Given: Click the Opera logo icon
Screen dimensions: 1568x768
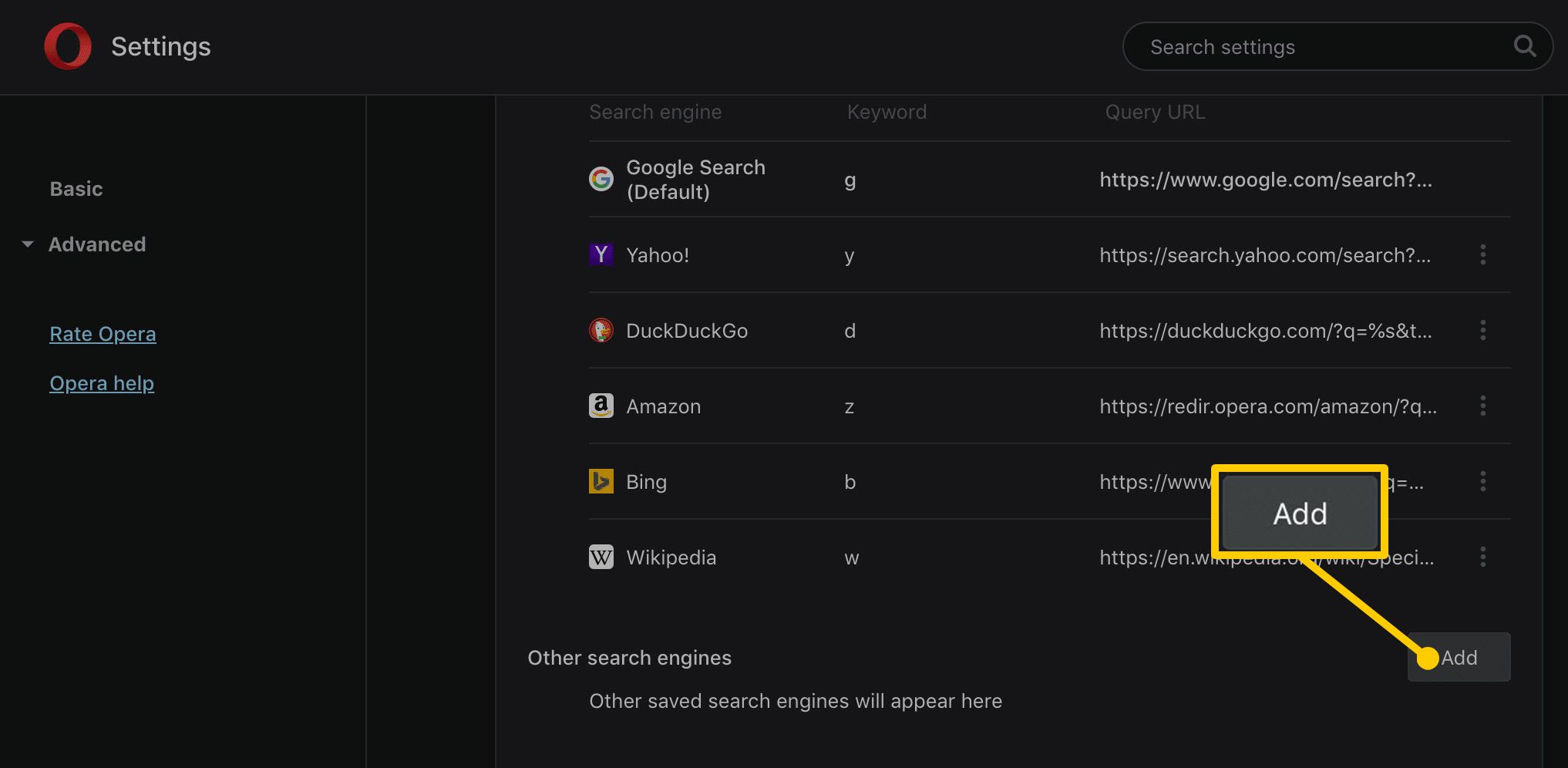Looking at the screenshot, I should 68,46.
